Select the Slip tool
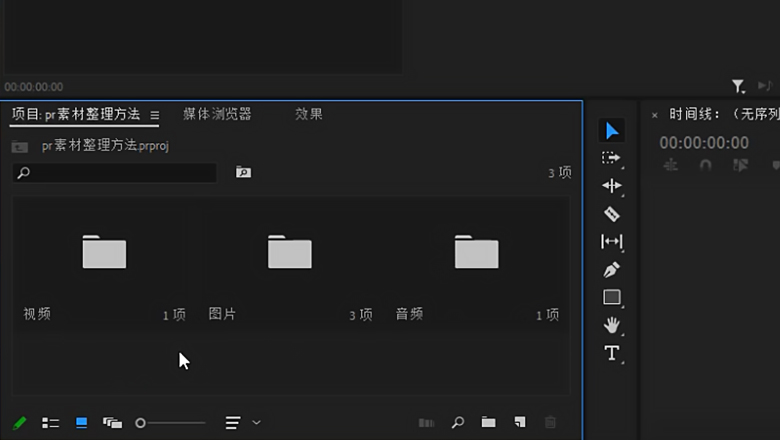The image size is (780, 440). coord(612,242)
